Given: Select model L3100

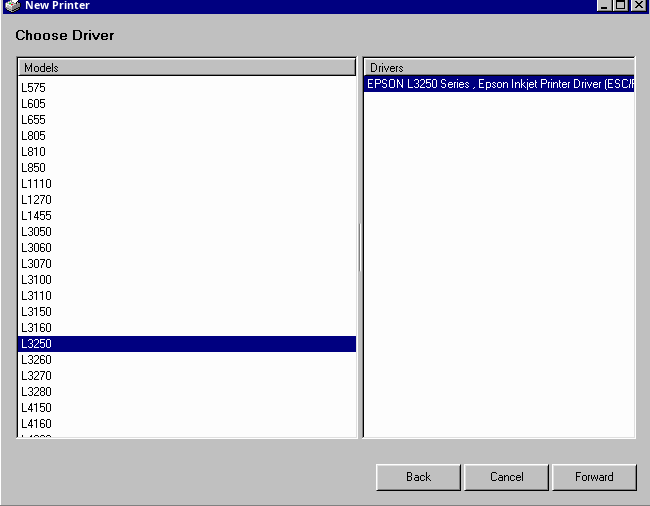Looking at the screenshot, I should [187, 280].
